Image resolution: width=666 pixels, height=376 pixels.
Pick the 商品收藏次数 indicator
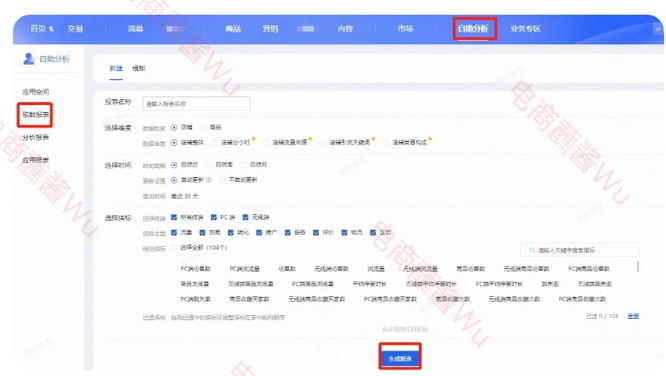click(x=453, y=299)
